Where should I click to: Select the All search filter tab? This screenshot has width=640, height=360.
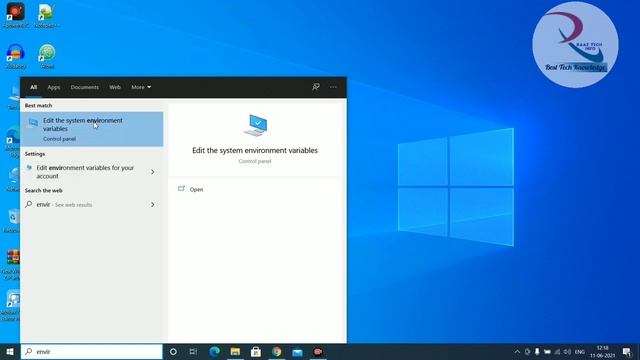click(x=33, y=87)
